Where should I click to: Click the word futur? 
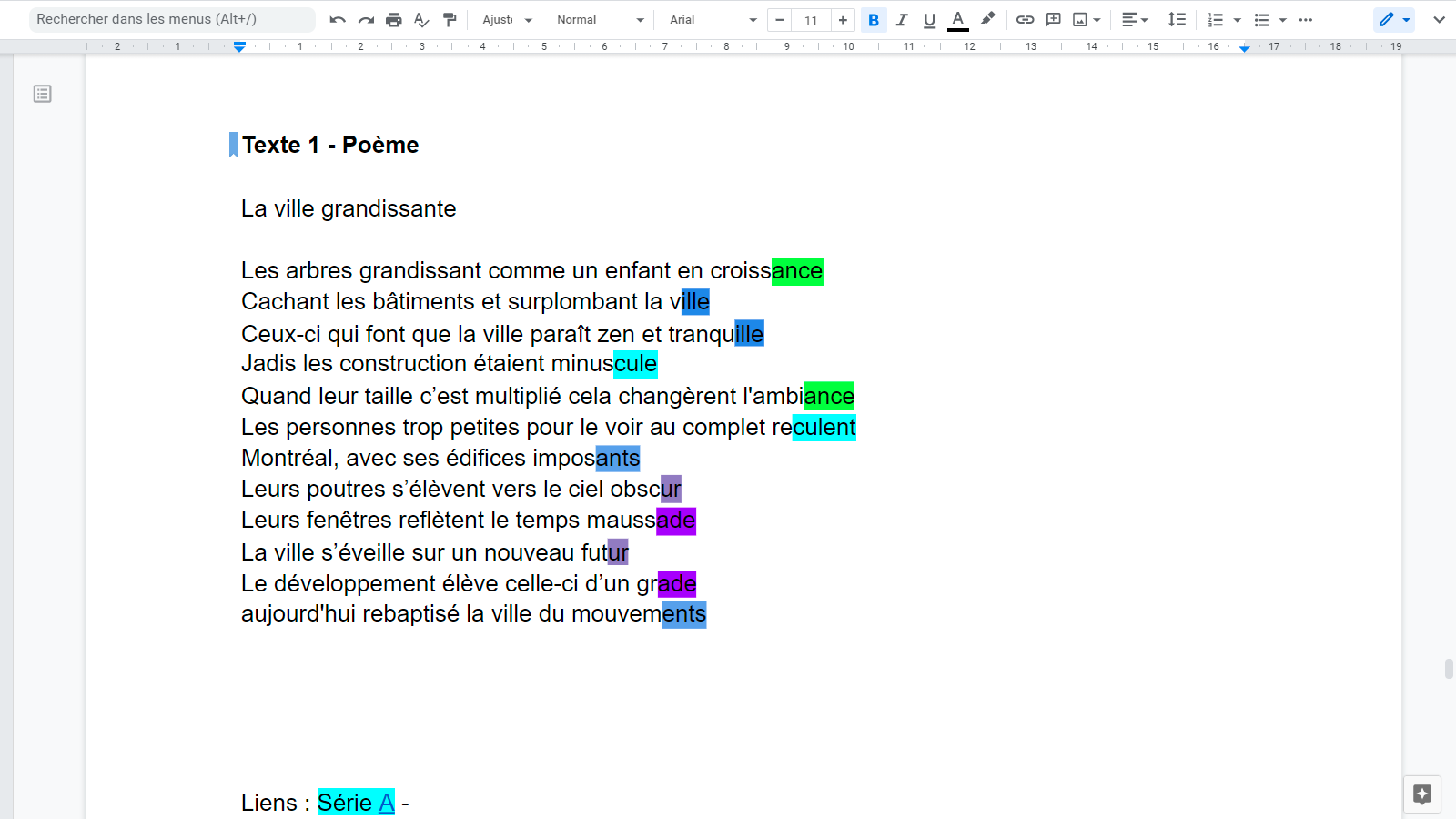point(605,552)
